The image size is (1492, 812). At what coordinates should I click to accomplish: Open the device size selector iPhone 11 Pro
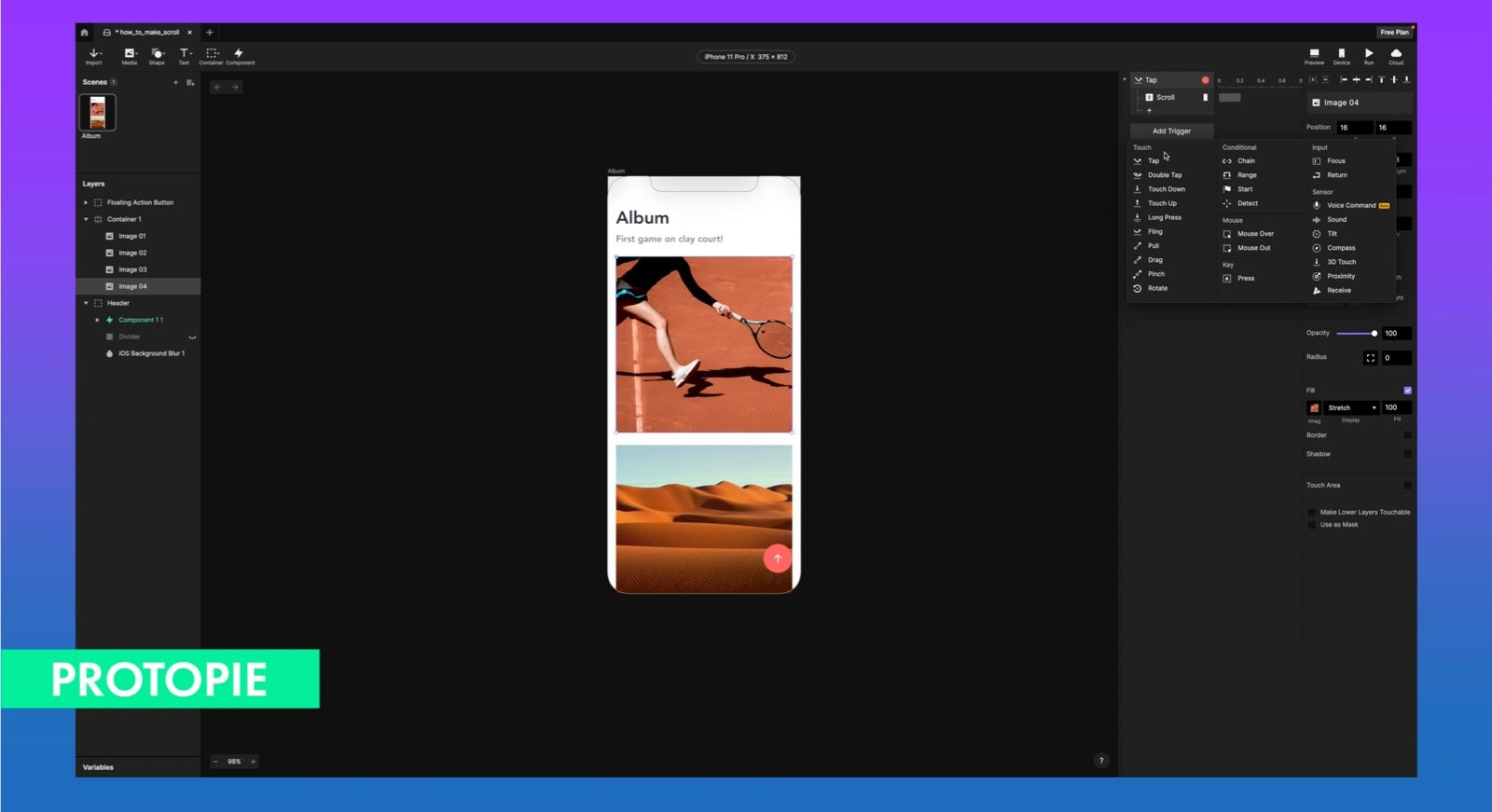pyautogui.click(x=746, y=57)
